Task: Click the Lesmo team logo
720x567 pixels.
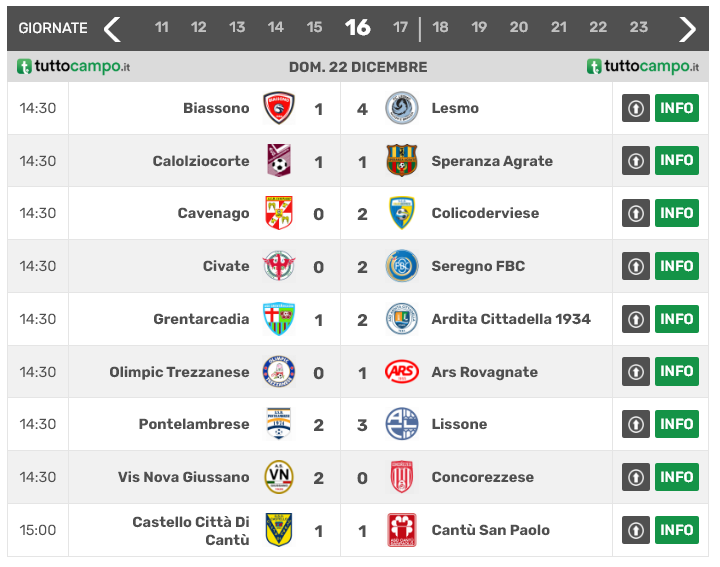Action: coord(402,108)
